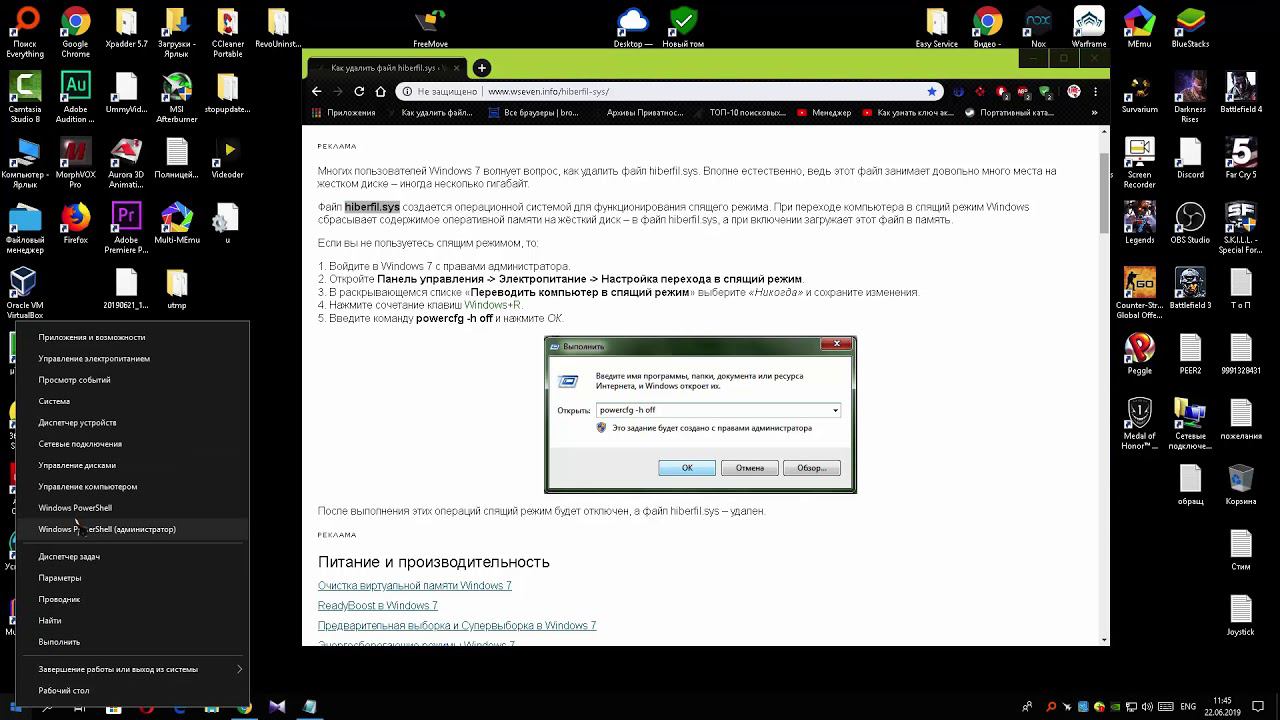The height and width of the screenshot is (720, 1280).
Task: Open Приложения apps bookmark
Action: pos(344,113)
